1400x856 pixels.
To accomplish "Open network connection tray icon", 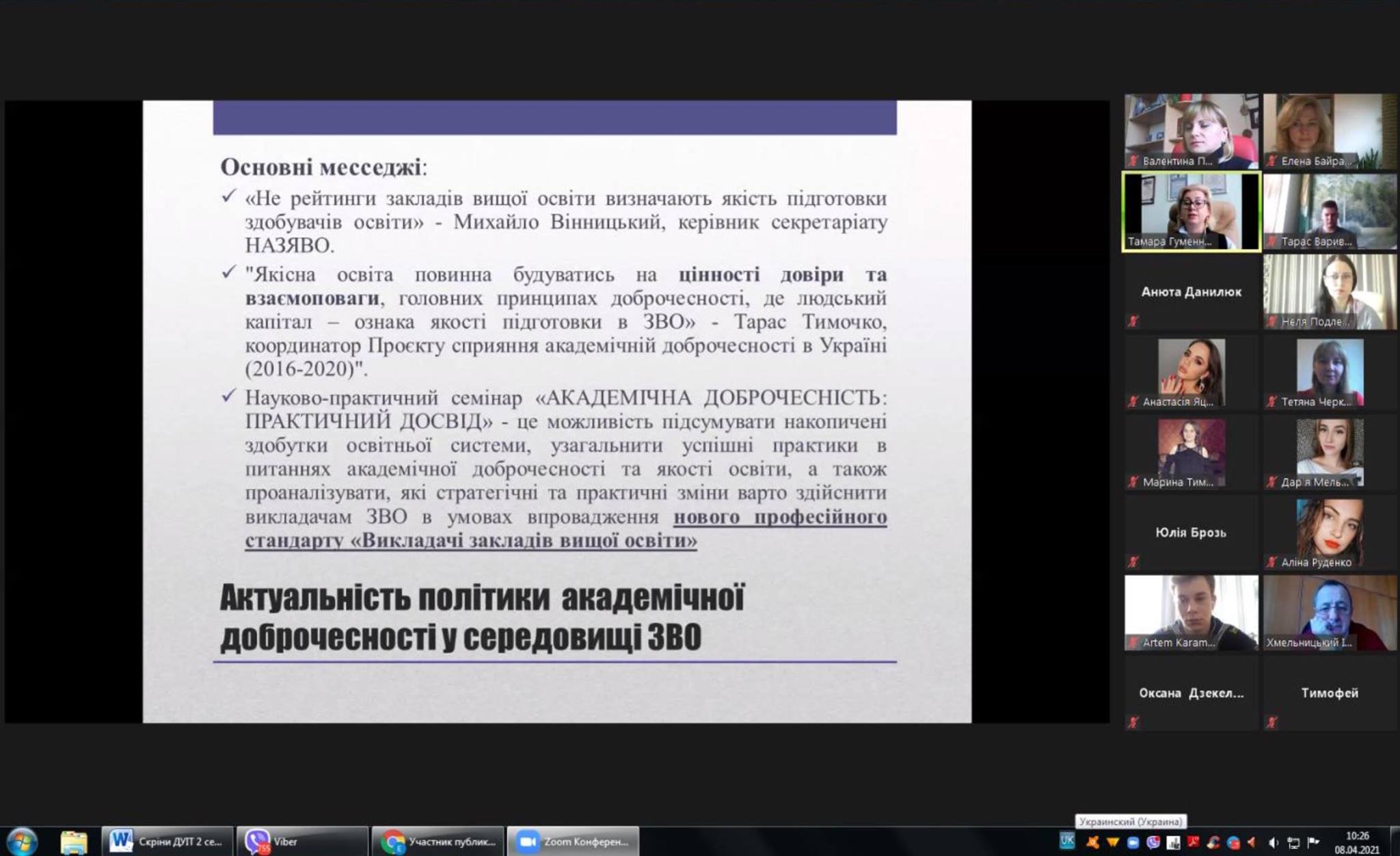I will click(1293, 842).
